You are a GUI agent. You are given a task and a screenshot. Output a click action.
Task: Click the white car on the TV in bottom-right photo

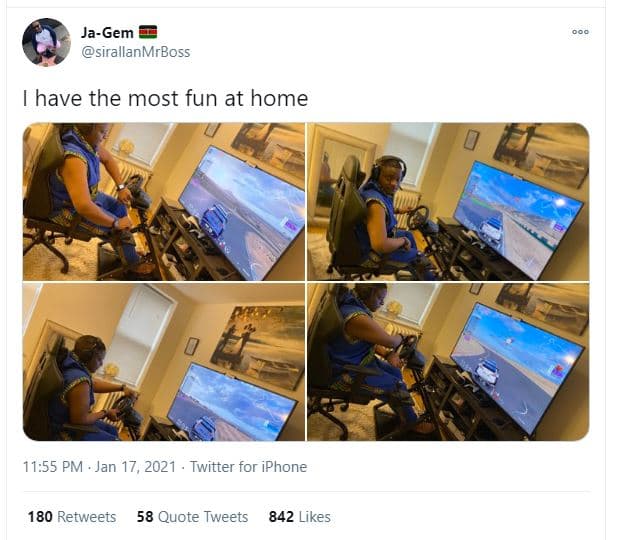coord(487,372)
